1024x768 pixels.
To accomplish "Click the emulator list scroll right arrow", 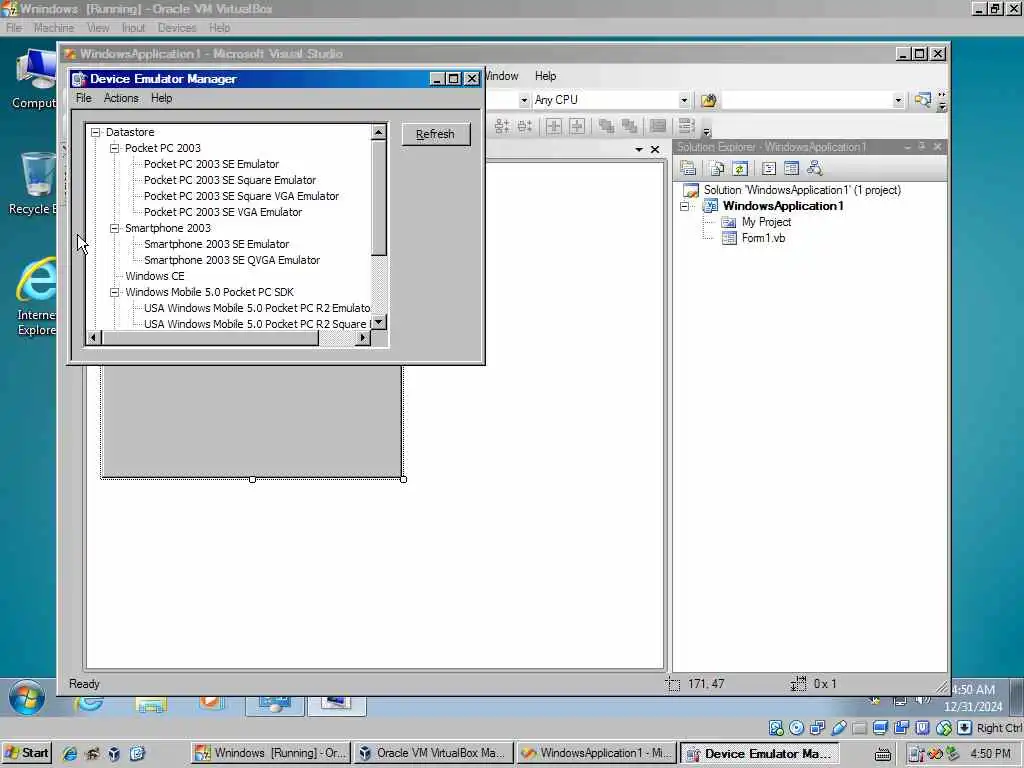I will (363, 338).
